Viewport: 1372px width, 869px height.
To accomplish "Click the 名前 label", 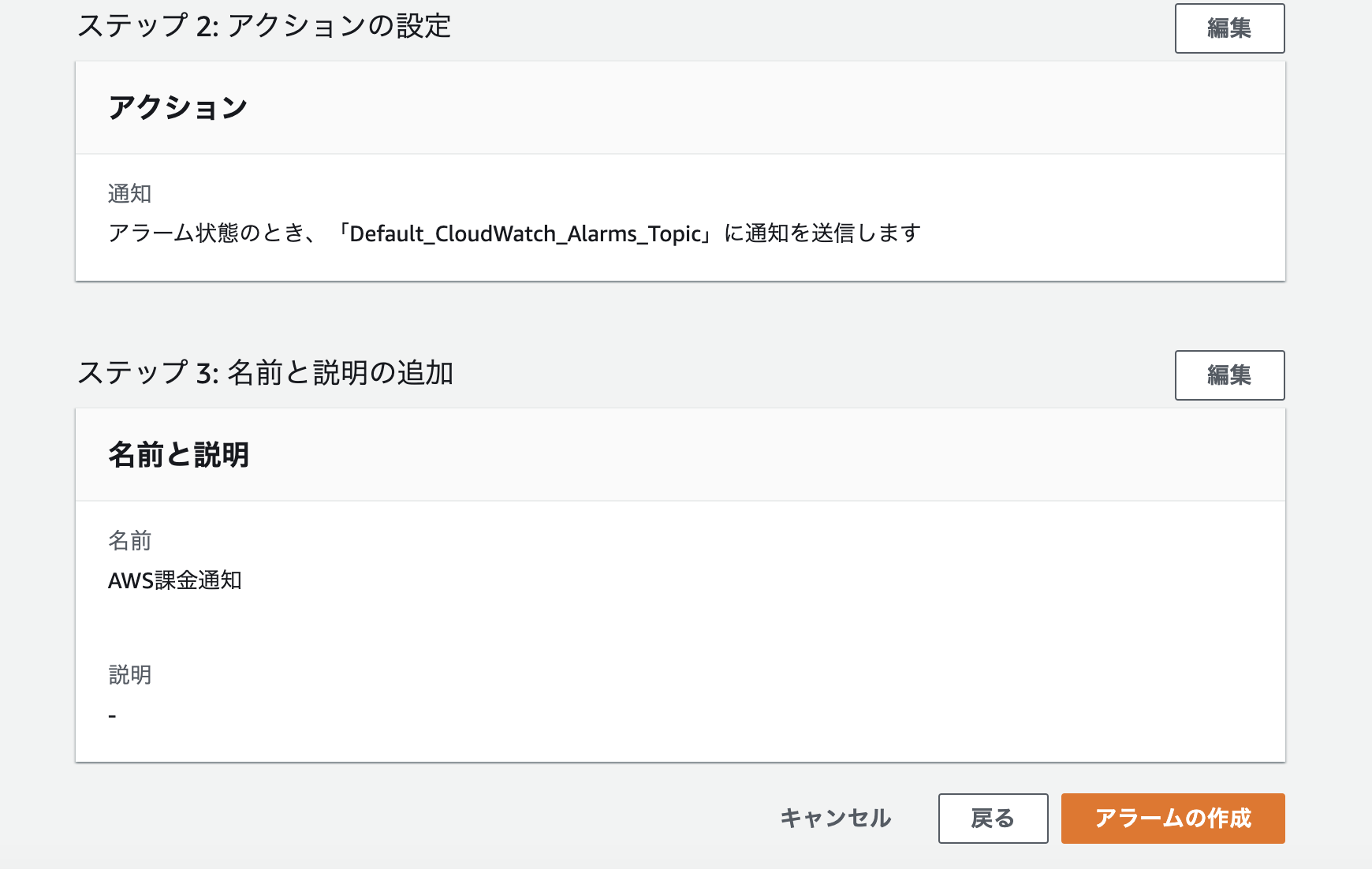I will tap(131, 541).
